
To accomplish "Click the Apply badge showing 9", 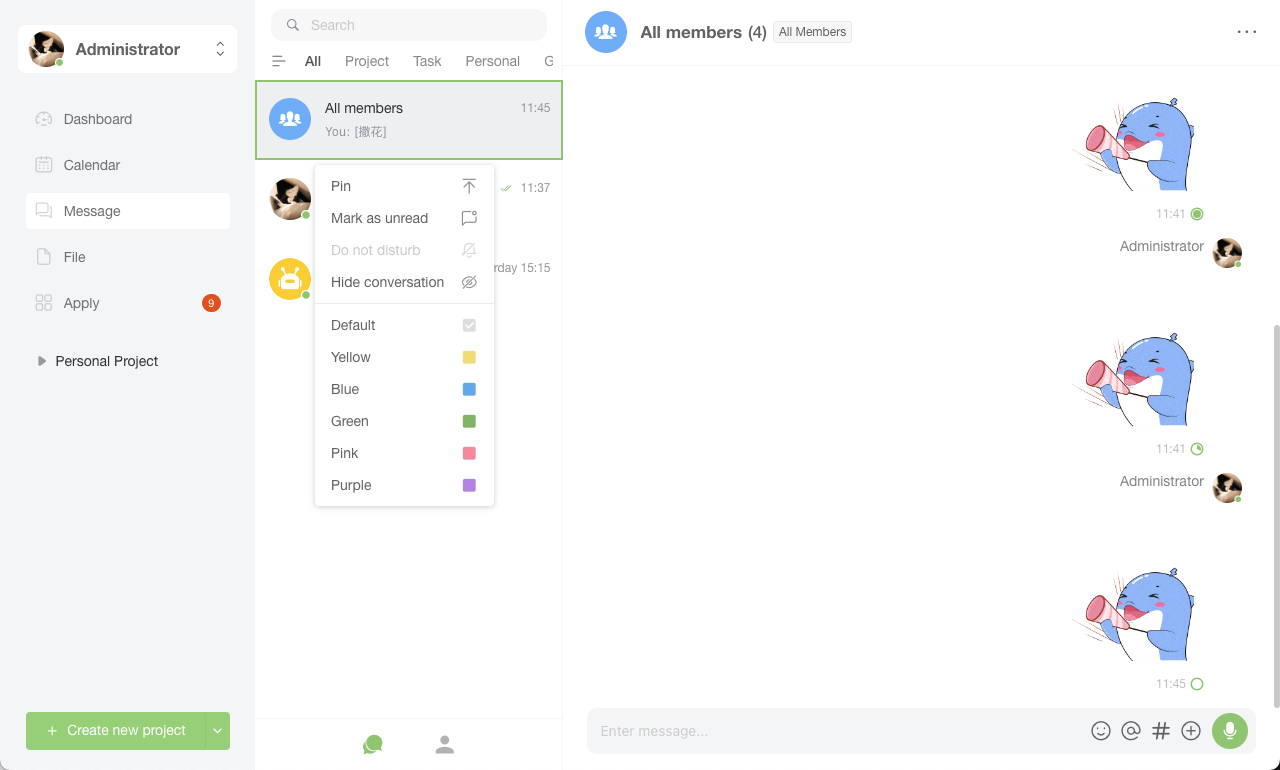I will (211, 303).
